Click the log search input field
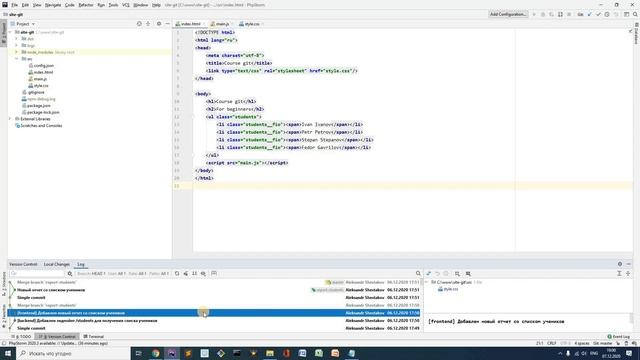Screen dimensions: 640x360 (37, 273)
